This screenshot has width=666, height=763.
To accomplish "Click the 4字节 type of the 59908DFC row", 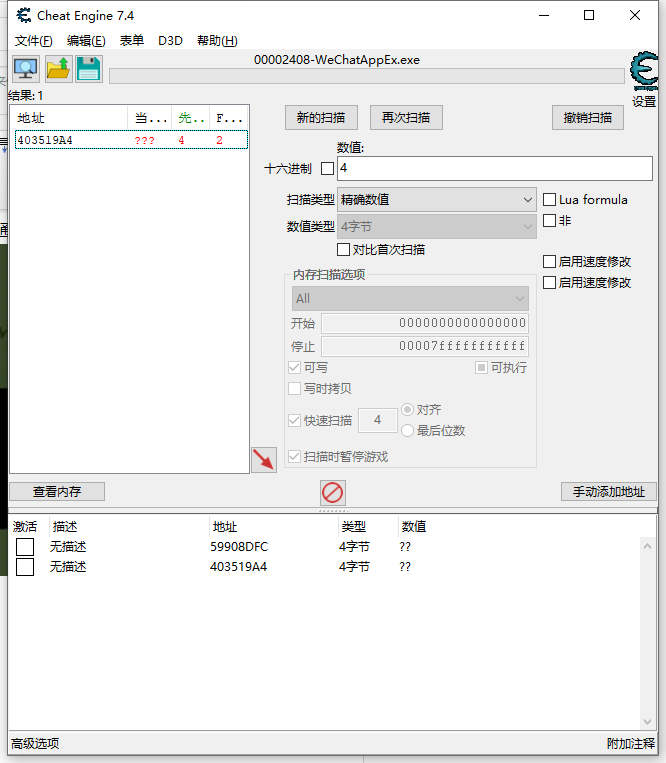I will [x=354, y=547].
